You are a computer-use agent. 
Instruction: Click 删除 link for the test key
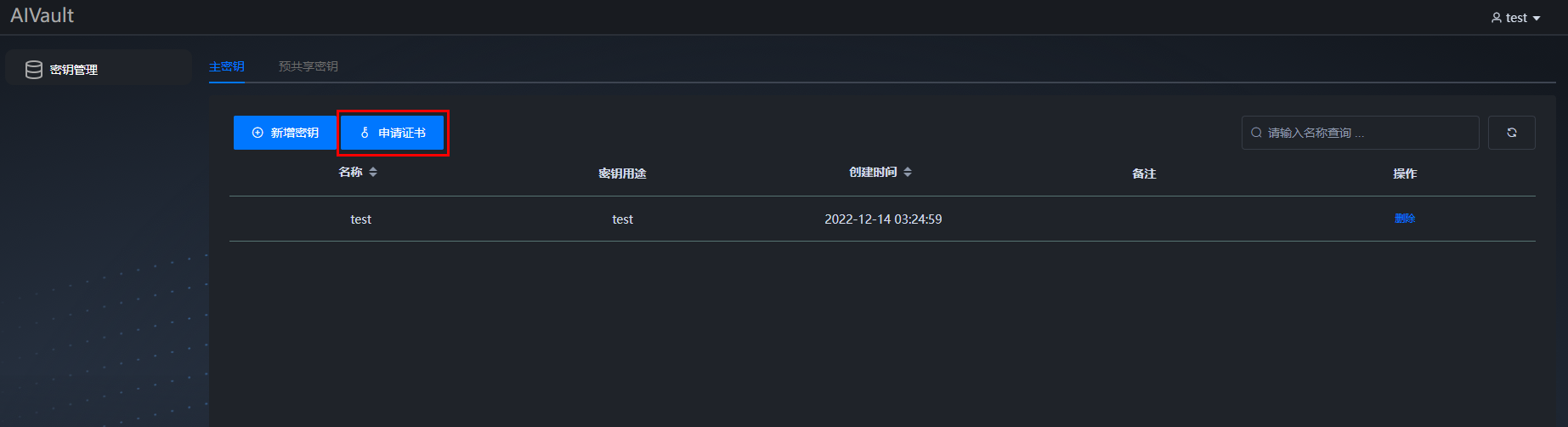pyautogui.click(x=1405, y=219)
